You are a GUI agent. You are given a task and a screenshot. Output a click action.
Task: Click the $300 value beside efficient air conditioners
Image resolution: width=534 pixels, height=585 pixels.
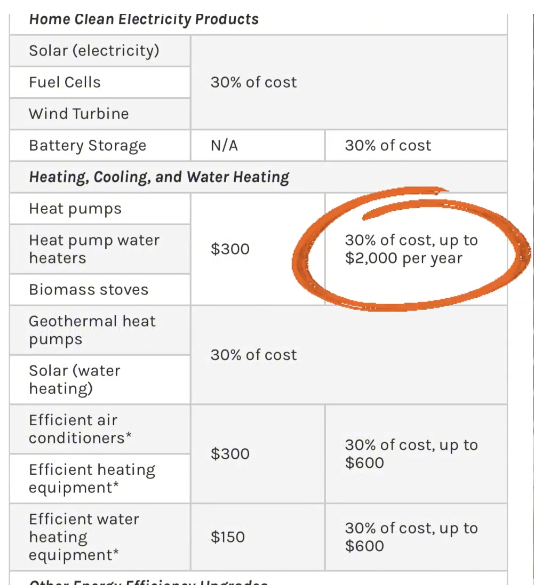(230, 454)
